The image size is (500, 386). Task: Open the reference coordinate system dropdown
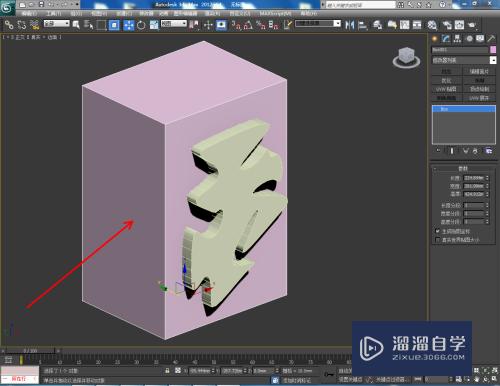(x=174, y=23)
